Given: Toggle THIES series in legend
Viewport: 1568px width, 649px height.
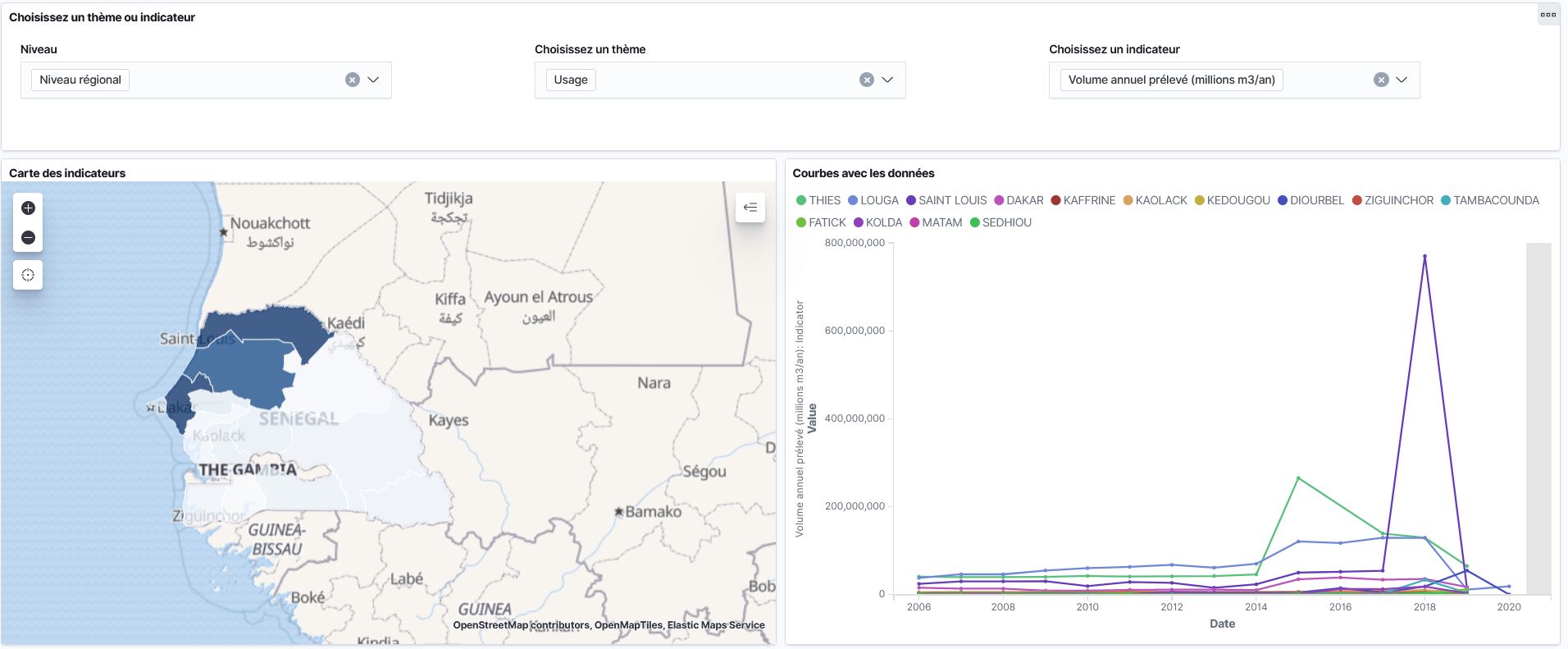Looking at the screenshot, I should click(x=818, y=200).
